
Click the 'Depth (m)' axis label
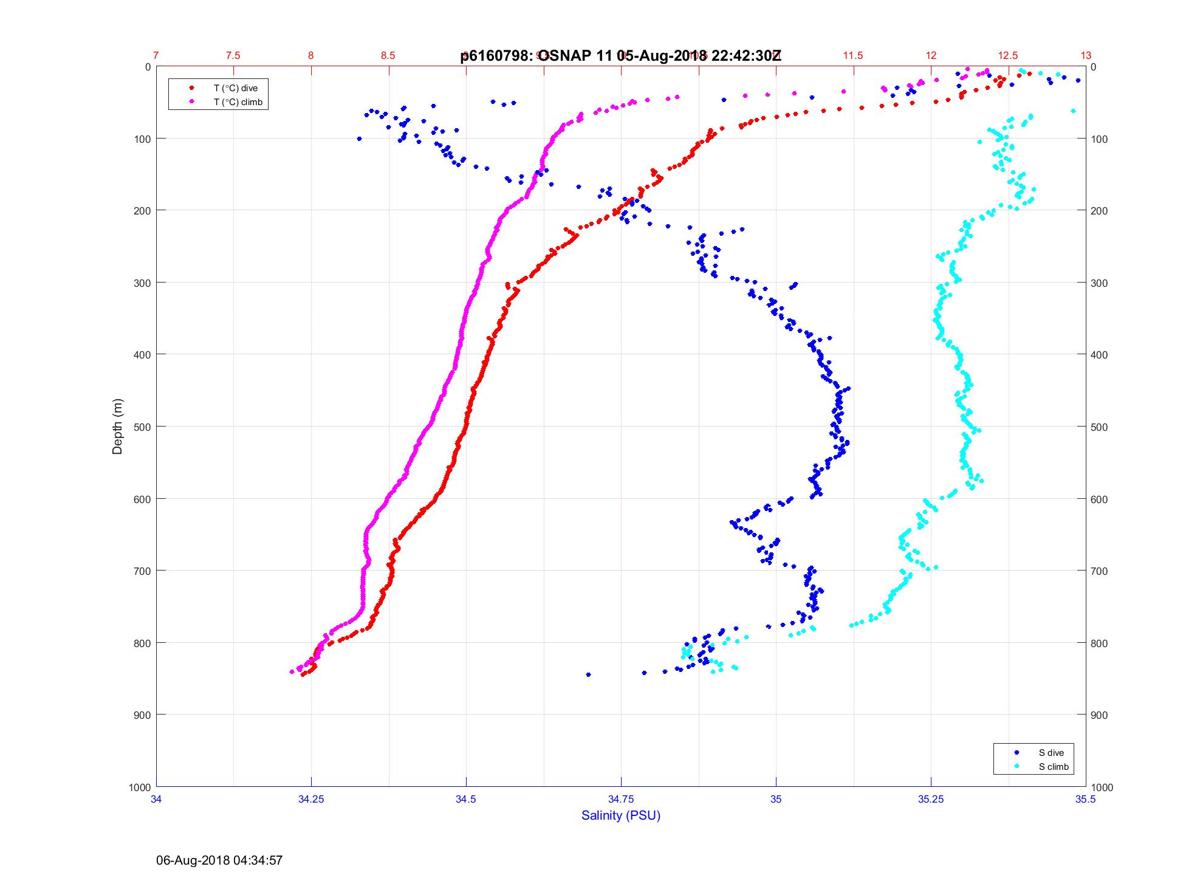tap(118, 427)
